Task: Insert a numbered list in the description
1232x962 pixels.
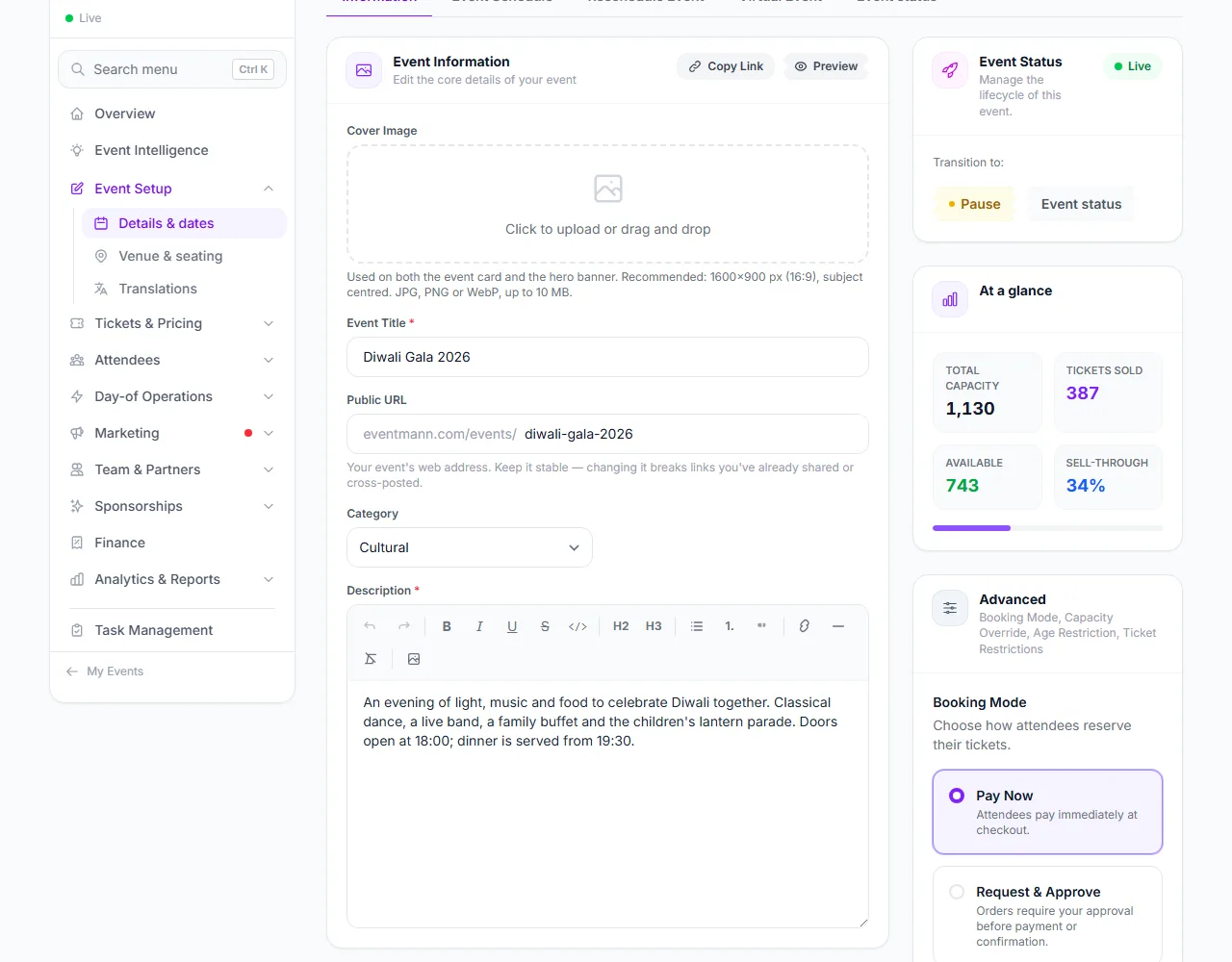Action: pyautogui.click(x=730, y=626)
